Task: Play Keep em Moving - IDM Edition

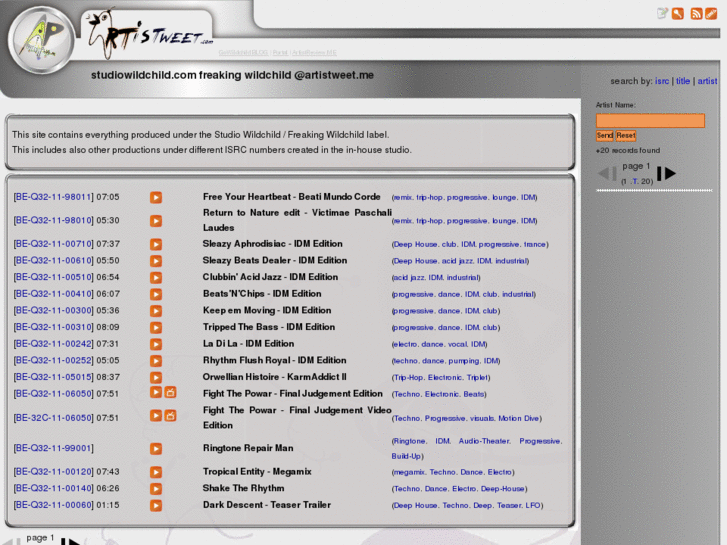Action: [x=156, y=311]
